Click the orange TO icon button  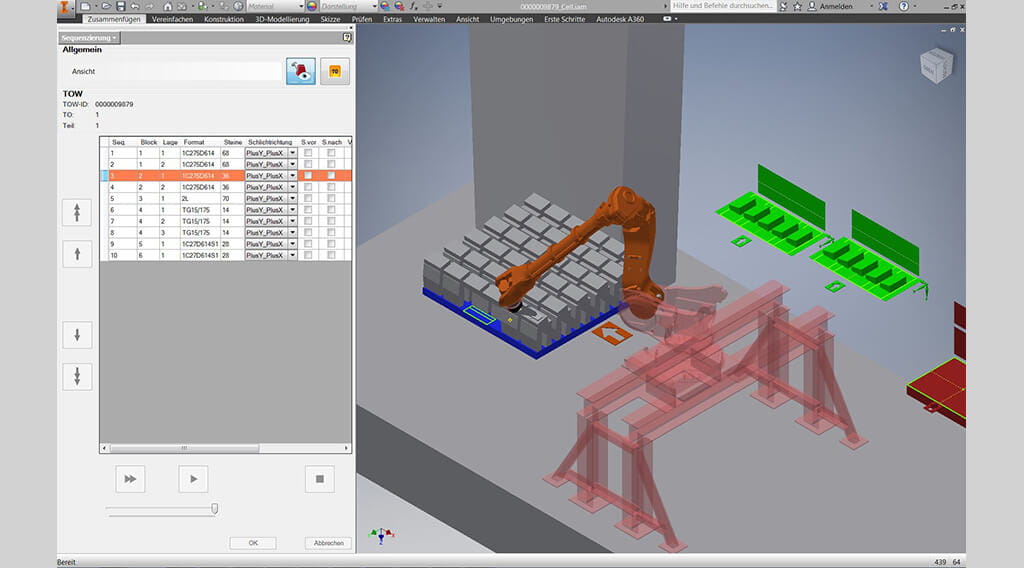click(x=335, y=71)
